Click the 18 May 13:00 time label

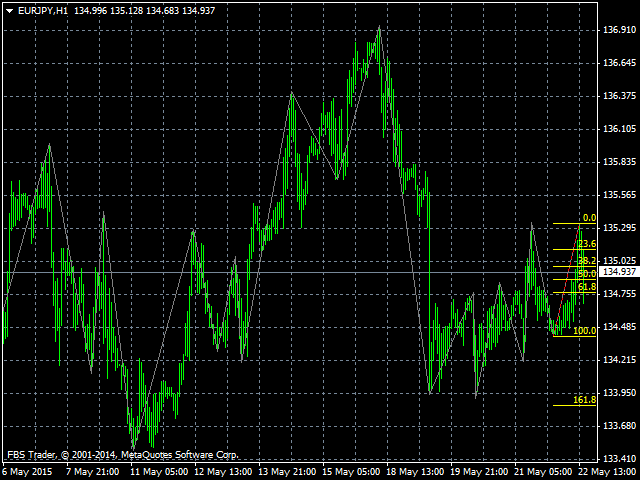coord(416,472)
